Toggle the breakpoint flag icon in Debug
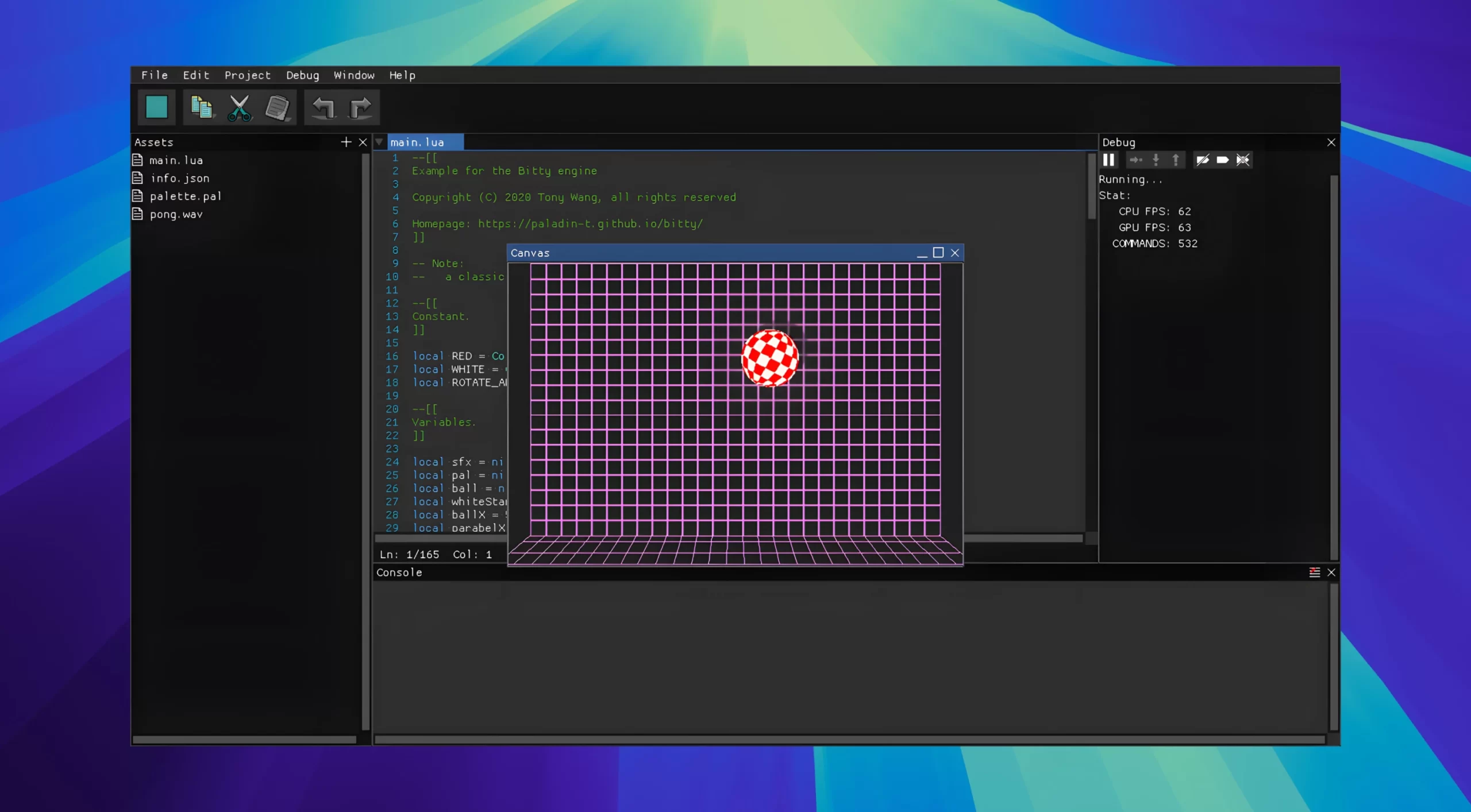 pos(1223,160)
